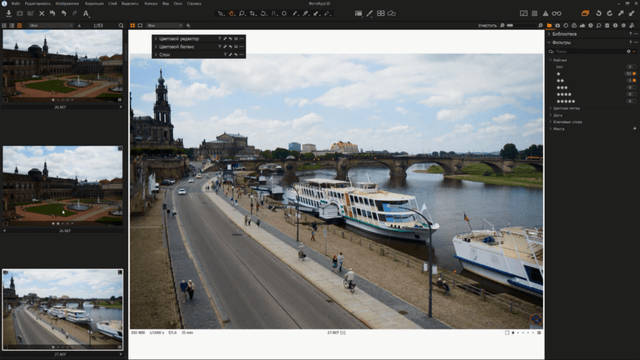
Task: Open the Capture camera tool tab
Action: coord(558,25)
